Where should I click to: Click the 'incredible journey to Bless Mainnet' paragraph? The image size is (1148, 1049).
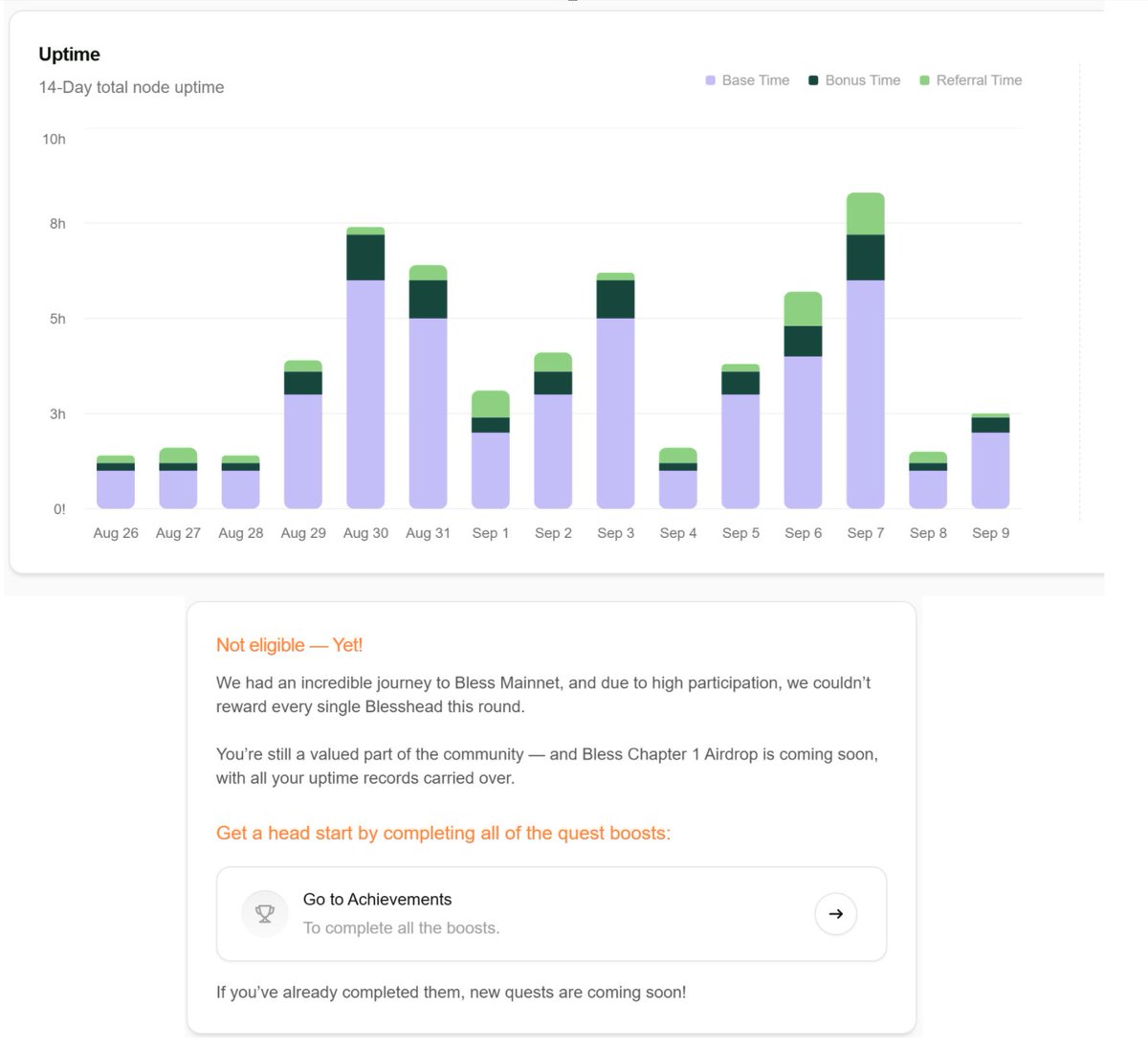(543, 695)
